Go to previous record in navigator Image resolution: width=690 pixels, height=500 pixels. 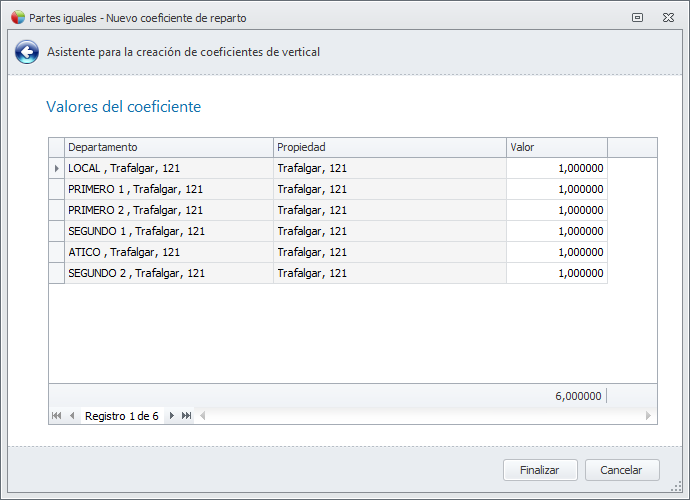[x=72, y=416]
